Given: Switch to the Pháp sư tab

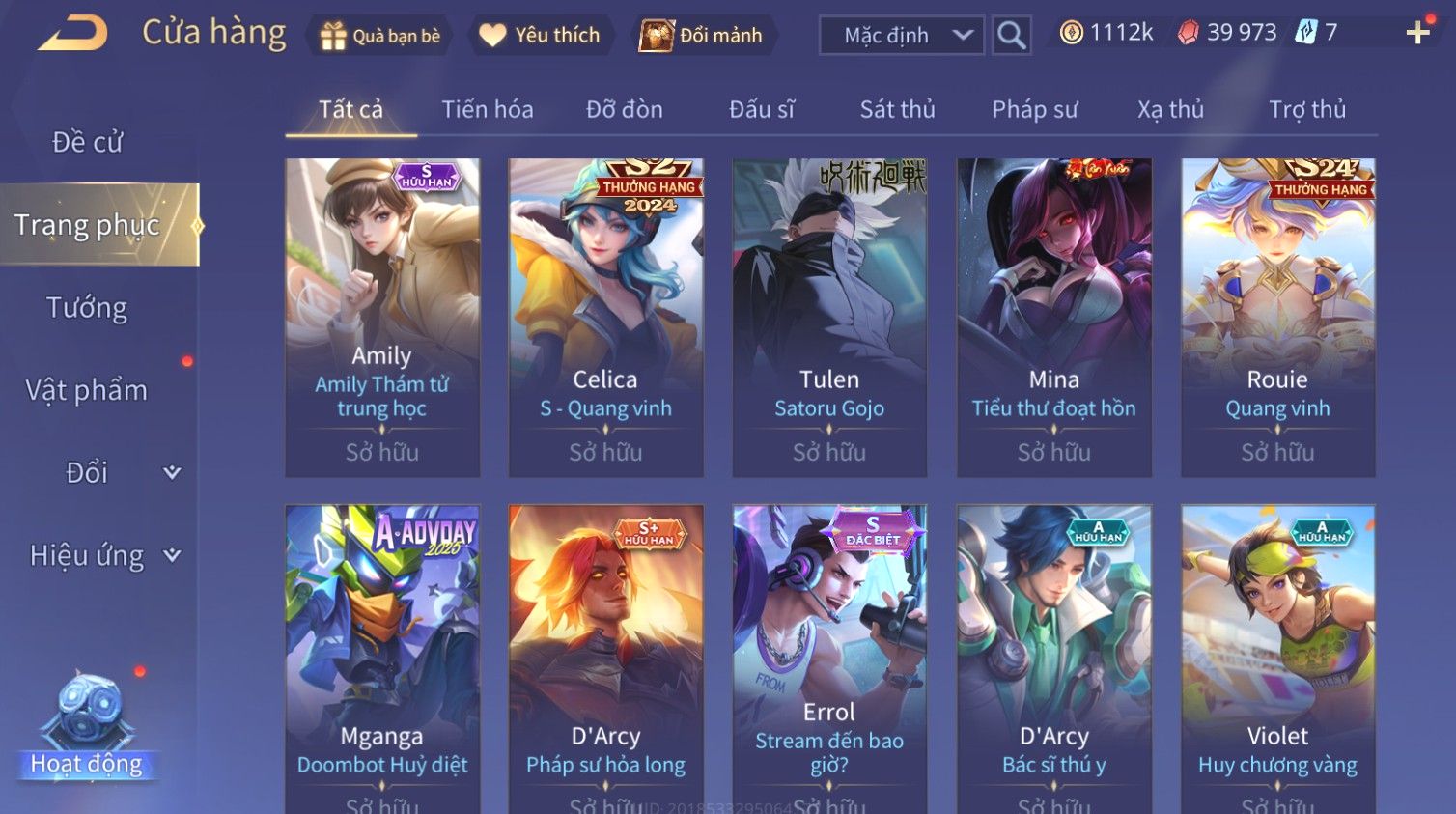Looking at the screenshot, I should pos(1034,109).
